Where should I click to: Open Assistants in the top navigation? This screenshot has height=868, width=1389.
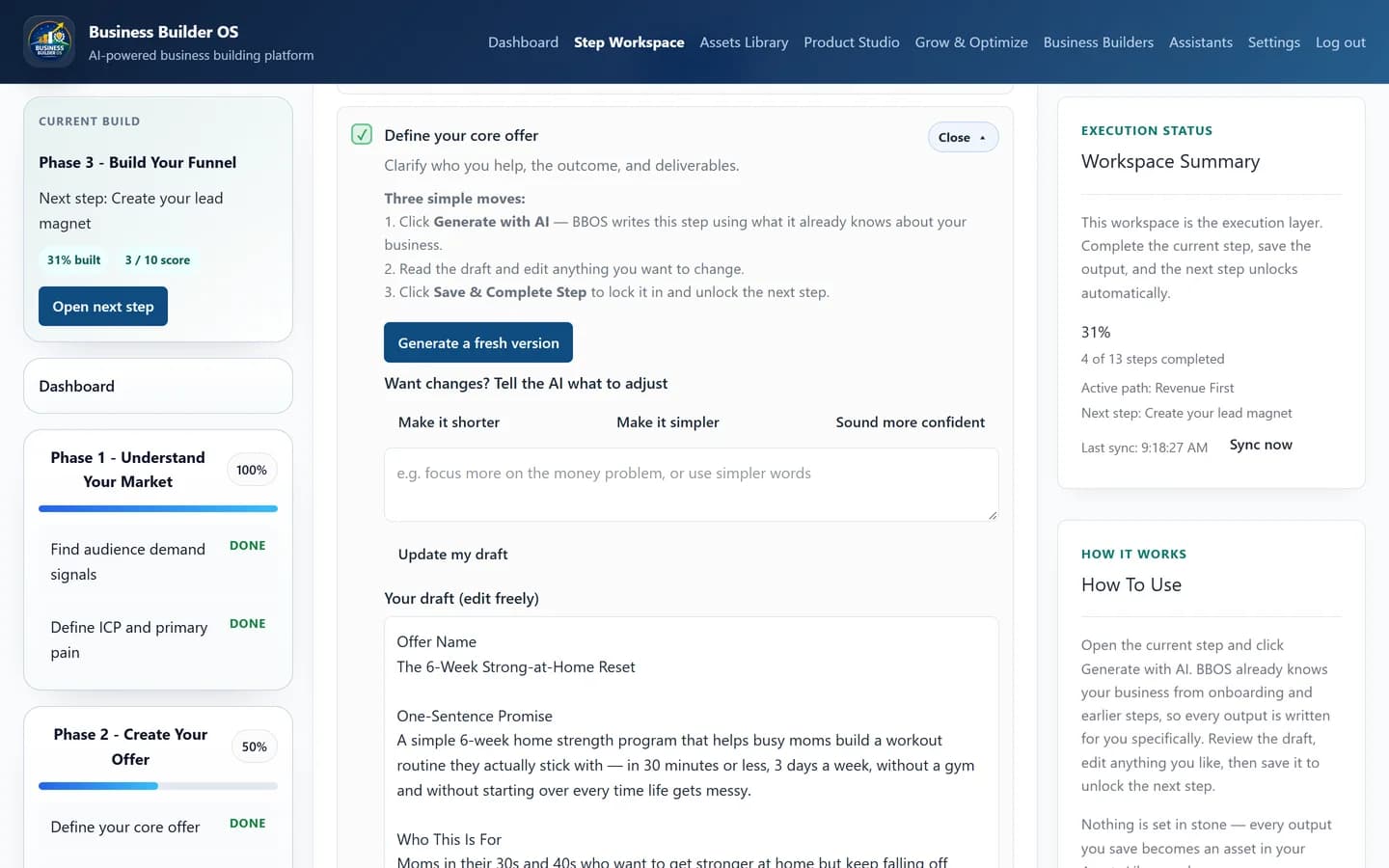click(1201, 42)
